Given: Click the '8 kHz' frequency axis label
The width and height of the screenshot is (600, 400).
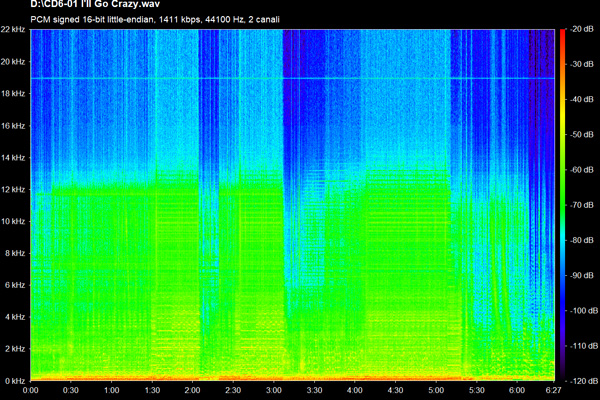Looking at the screenshot, I should click(15, 253).
